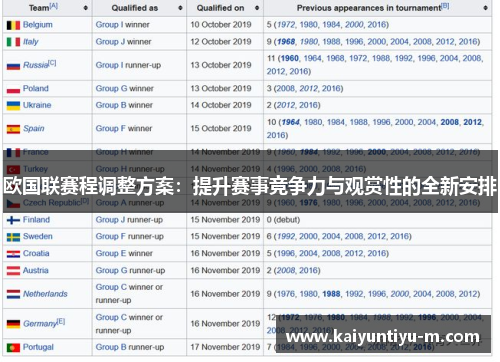Open bold 1988 link in Netherlands row

pyautogui.click(x=332, y=294)
